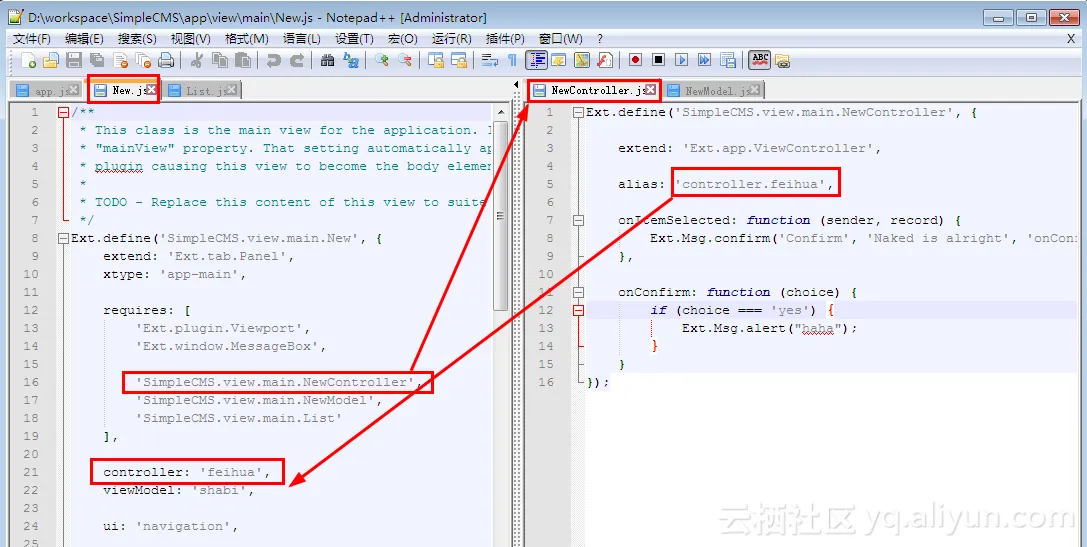Screen dimensions: 1087x547
Task: Open Find with the binoculars icon
Action: tap(328, 61)
